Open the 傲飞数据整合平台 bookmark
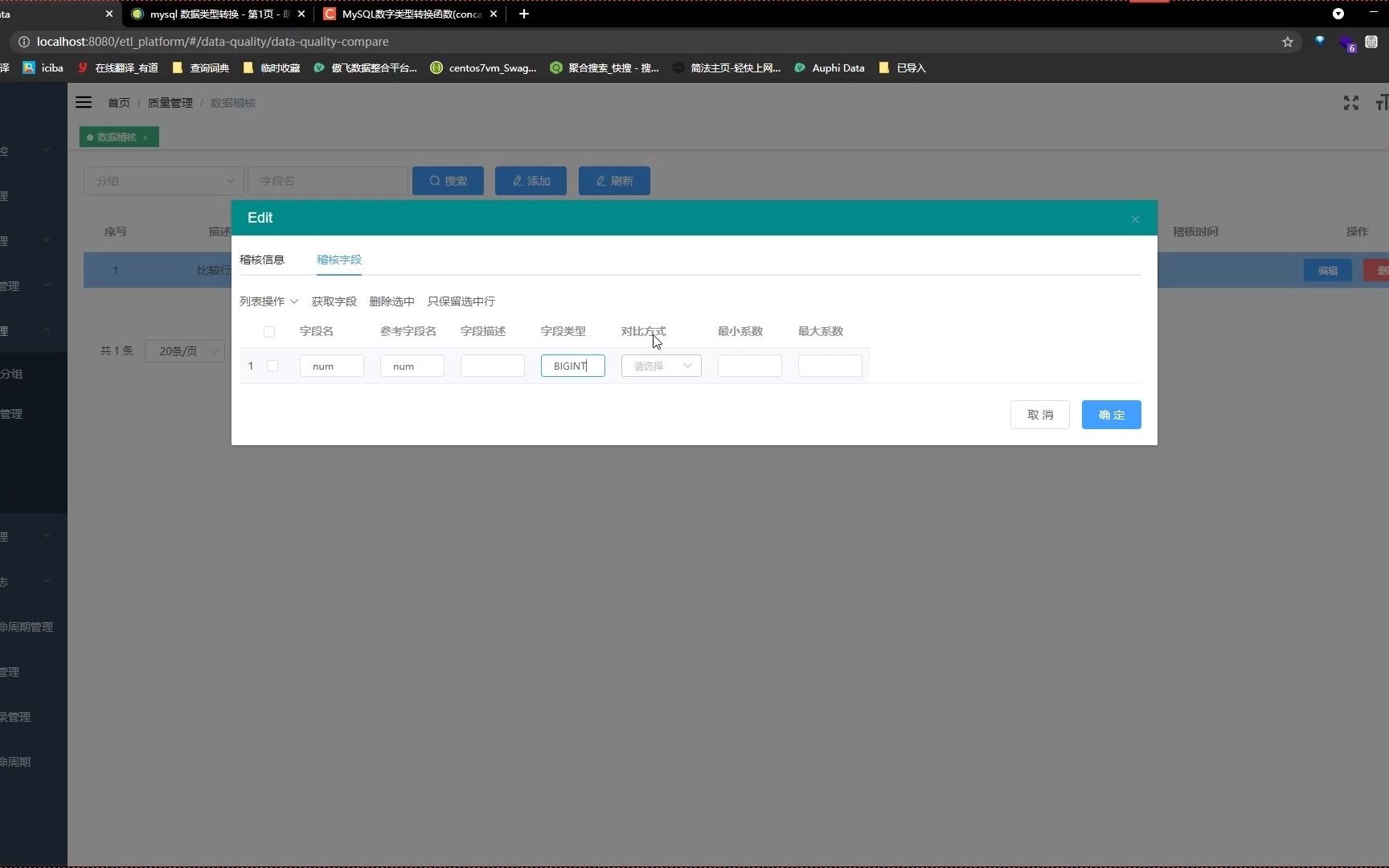Screen dimensions: 1389x868 pyautogui.click(x=365, y=68)
